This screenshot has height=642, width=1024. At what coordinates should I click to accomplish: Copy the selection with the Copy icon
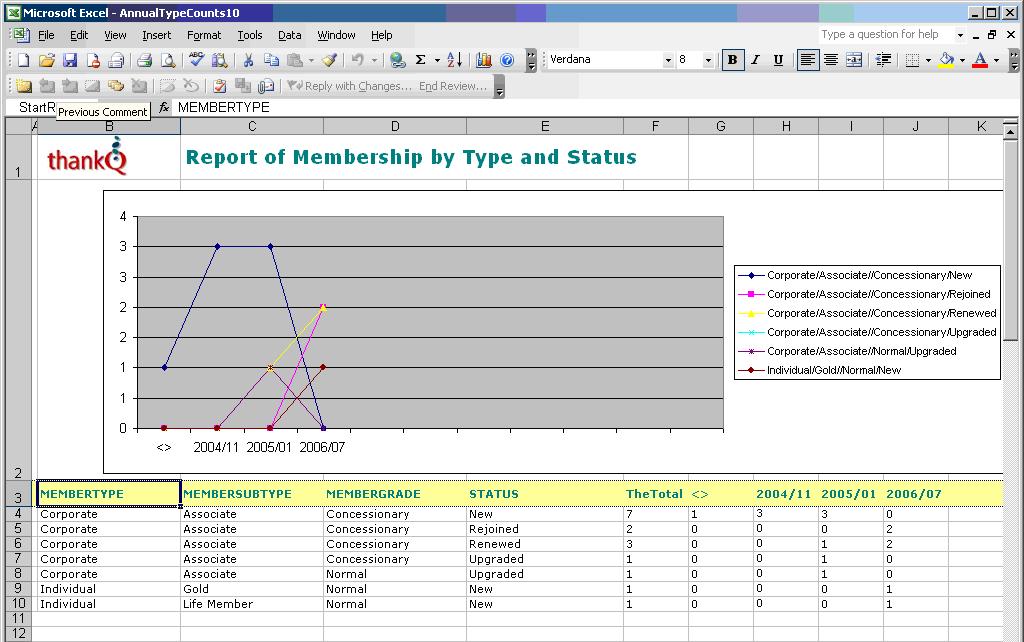(271, 60)
